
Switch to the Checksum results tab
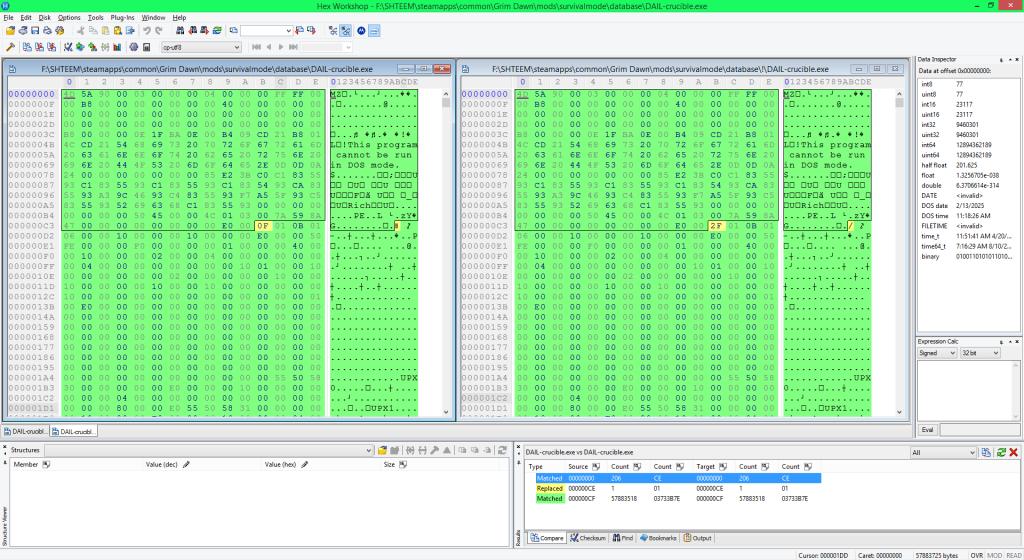[x=589, y=537]
